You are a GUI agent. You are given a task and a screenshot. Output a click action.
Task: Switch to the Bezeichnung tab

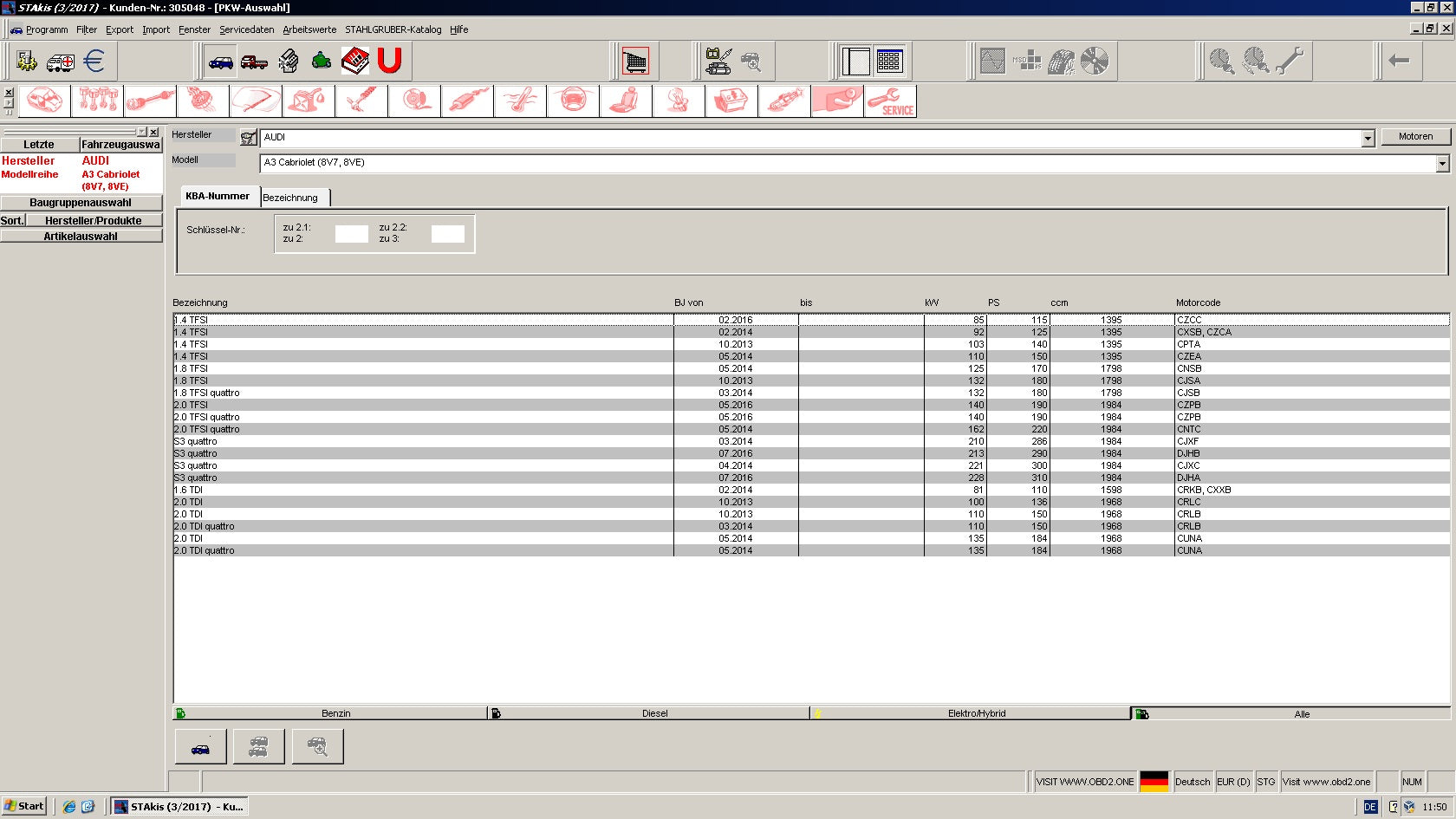[295, 198]
